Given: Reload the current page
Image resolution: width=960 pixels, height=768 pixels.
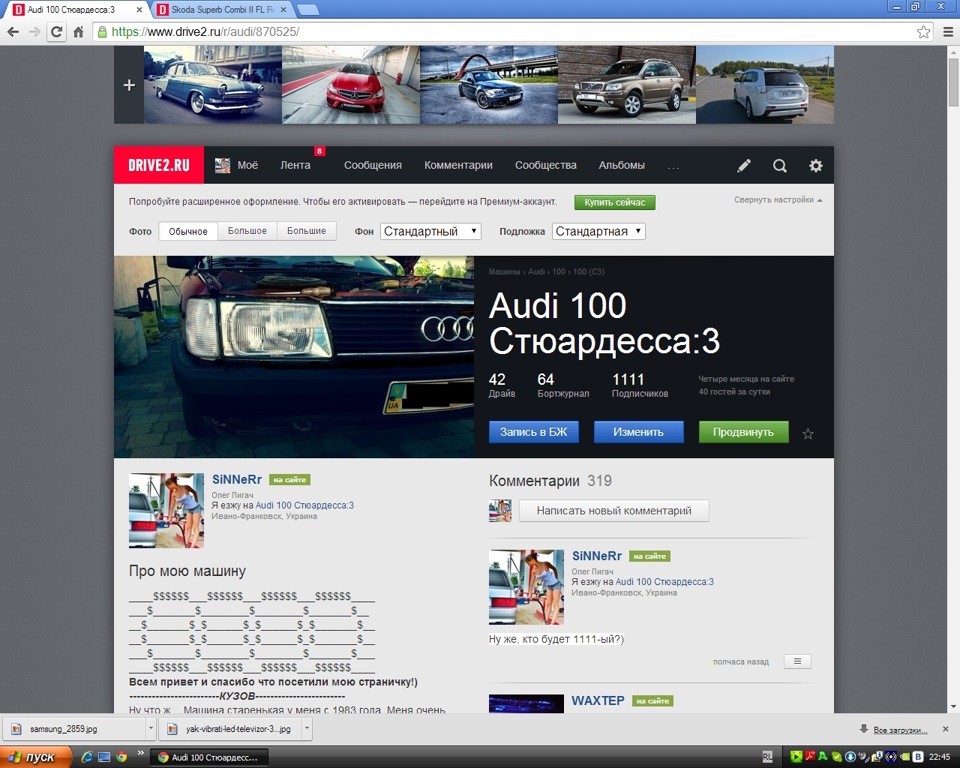Looking at the screenshot, I should coord(56,32).
